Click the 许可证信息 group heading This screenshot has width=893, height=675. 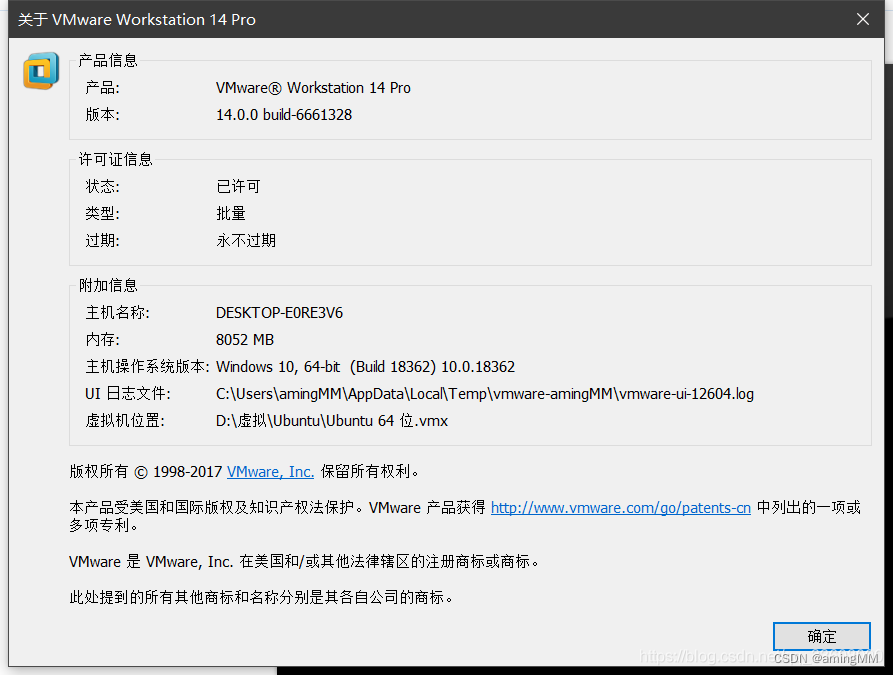116,159
